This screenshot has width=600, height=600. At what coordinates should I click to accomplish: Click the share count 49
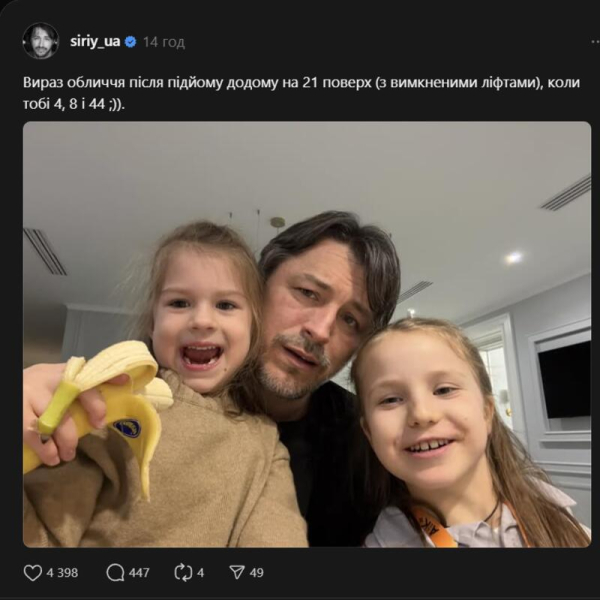(x=257, y=573)
